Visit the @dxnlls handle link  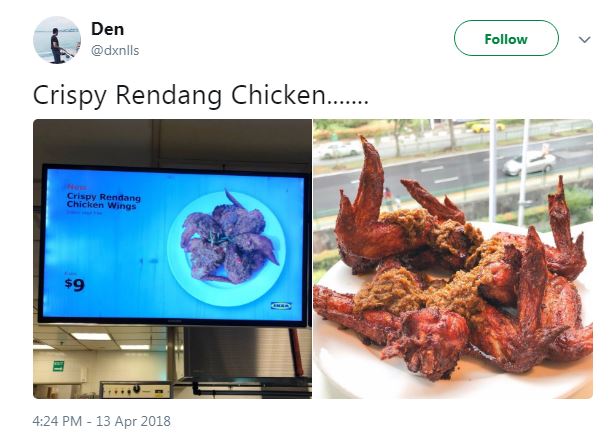115,50
